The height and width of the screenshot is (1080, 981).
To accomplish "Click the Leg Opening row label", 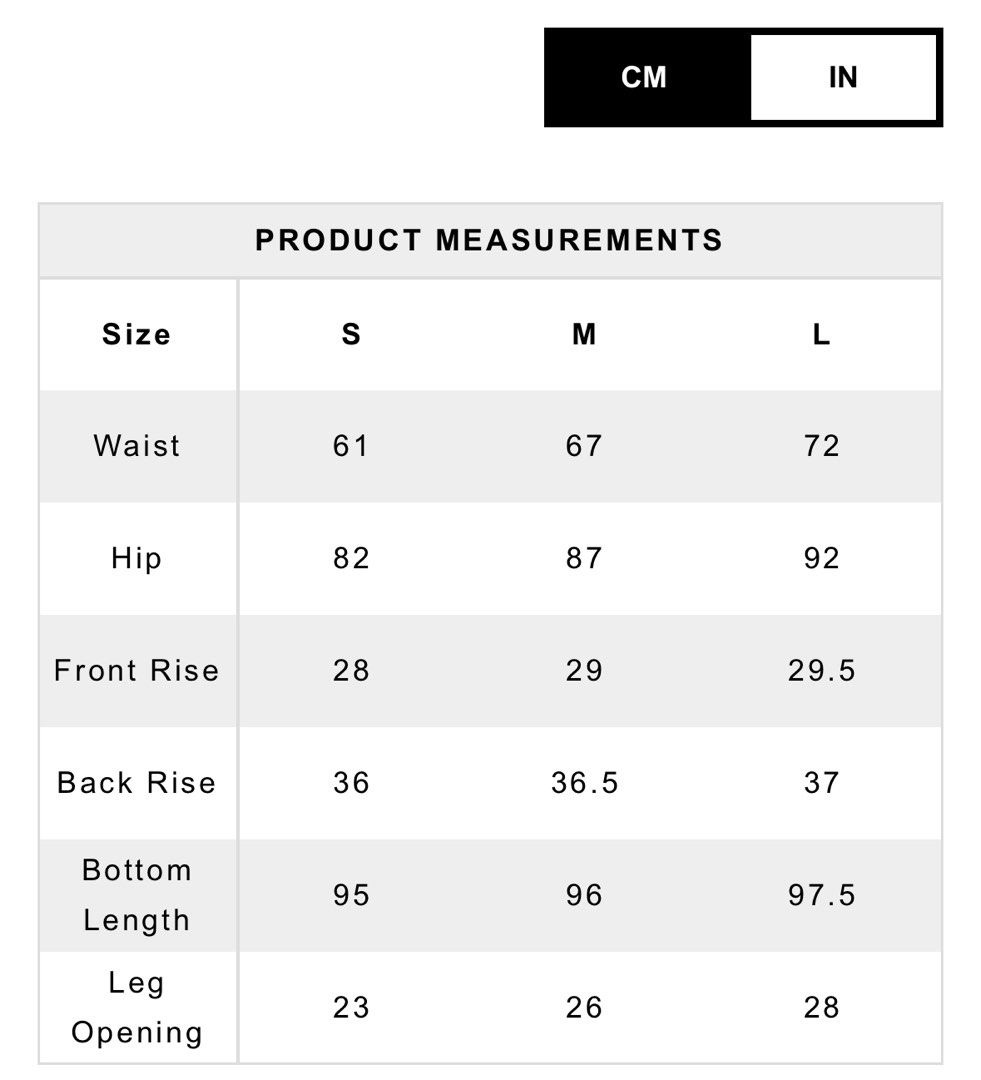I will click(136, 1008).
